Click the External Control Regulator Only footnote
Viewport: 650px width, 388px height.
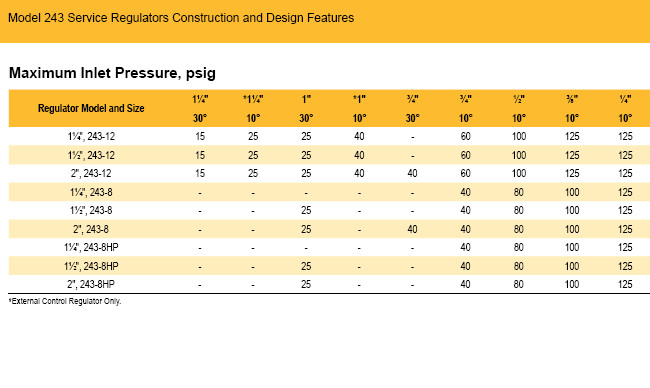(65, 301)
